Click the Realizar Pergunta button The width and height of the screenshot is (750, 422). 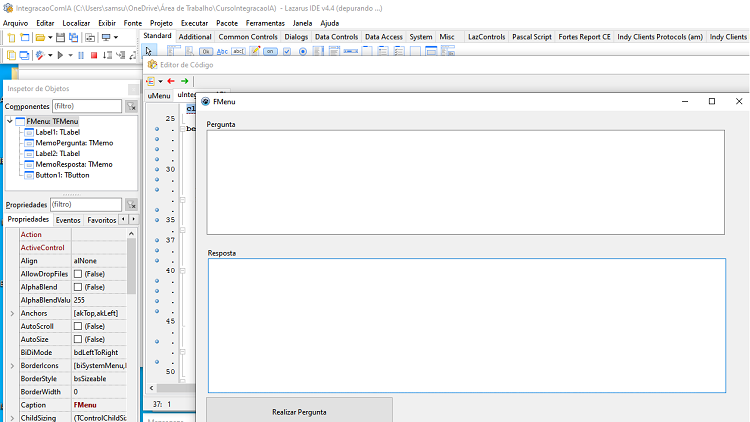tap(299, 411)
